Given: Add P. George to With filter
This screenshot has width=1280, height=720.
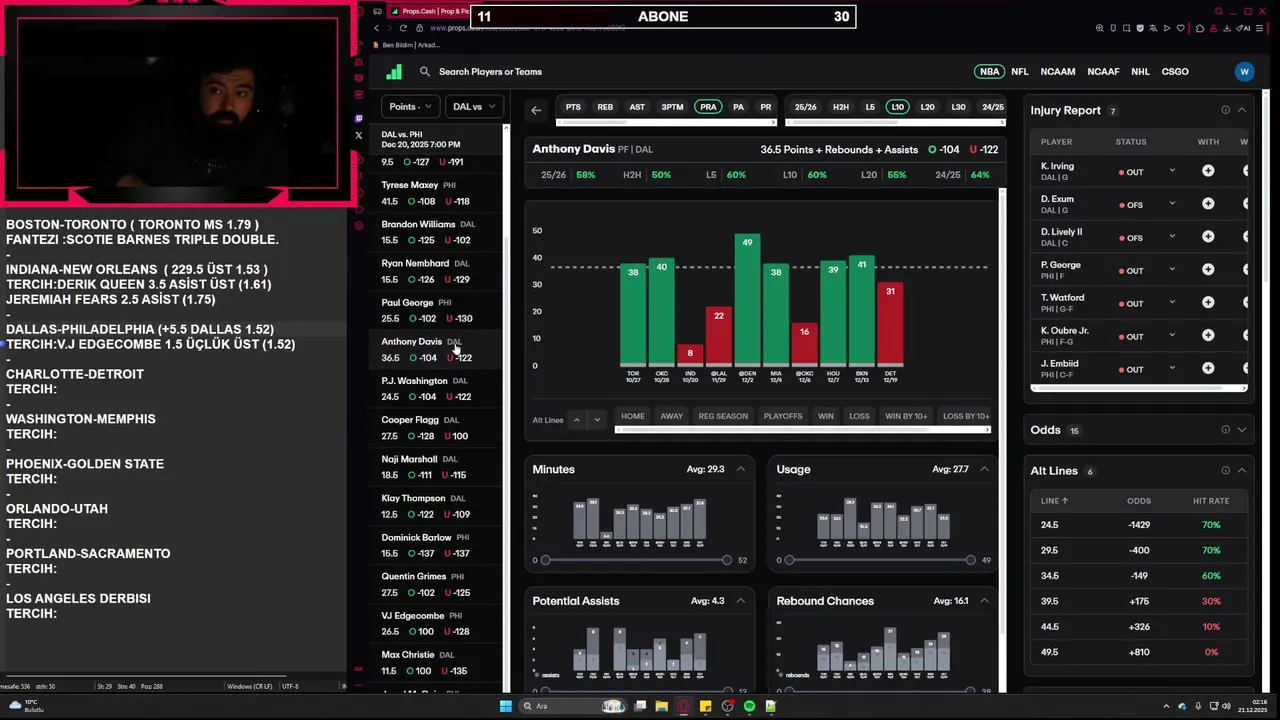Looking at the screenshot, I should click(x=1208, y=270).
